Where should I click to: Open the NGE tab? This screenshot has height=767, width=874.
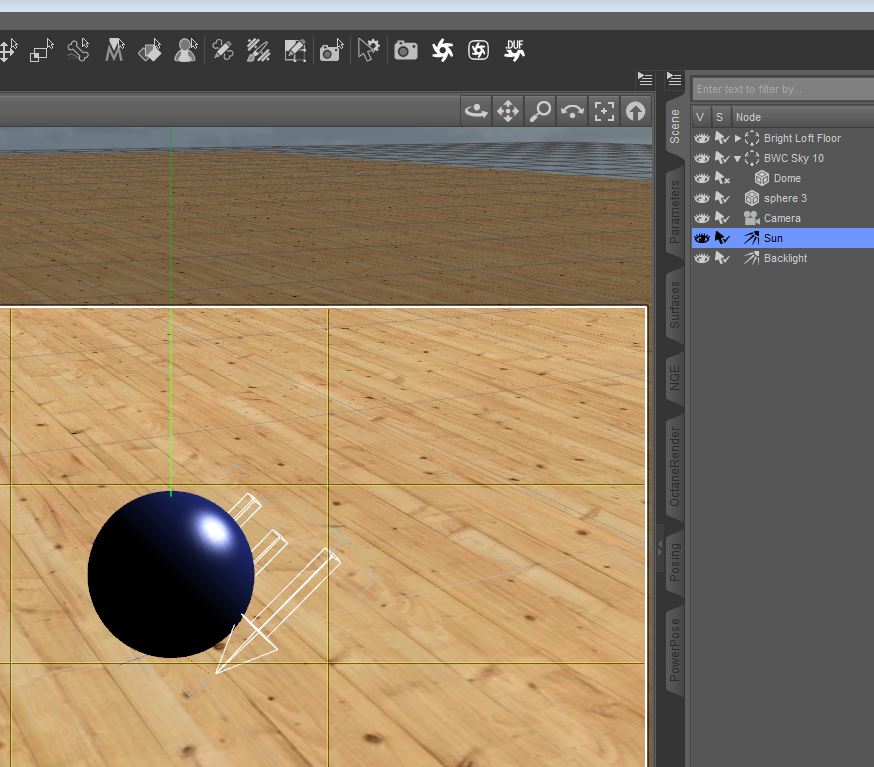(674, 377)
